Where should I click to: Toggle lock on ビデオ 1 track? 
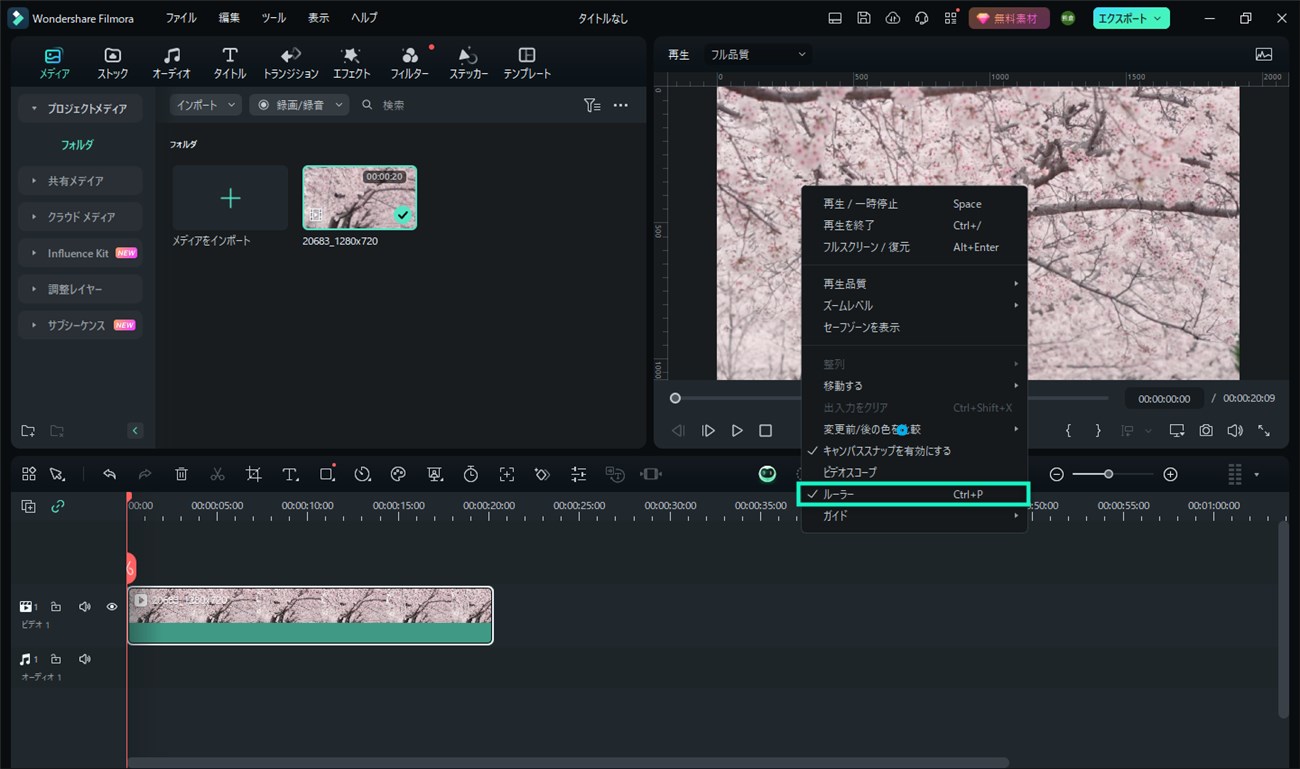(56, 607)
